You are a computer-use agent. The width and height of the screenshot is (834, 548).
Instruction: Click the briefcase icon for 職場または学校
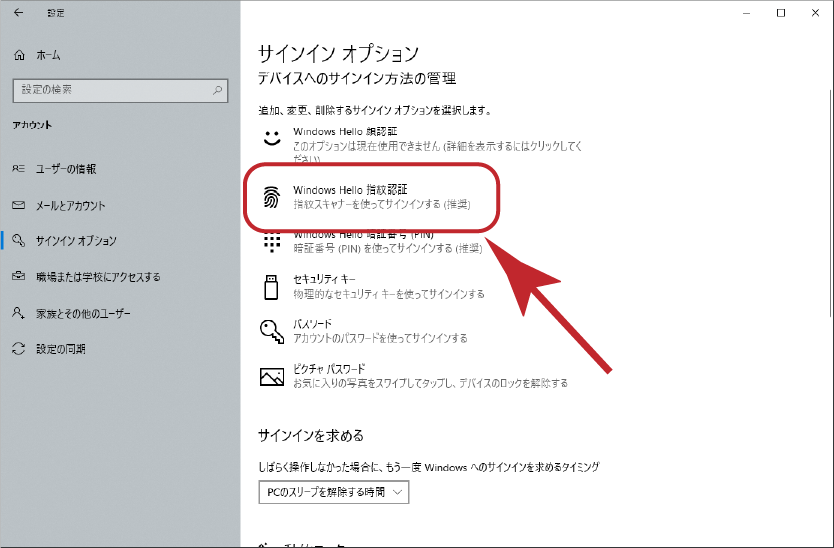tap(19, 276)
